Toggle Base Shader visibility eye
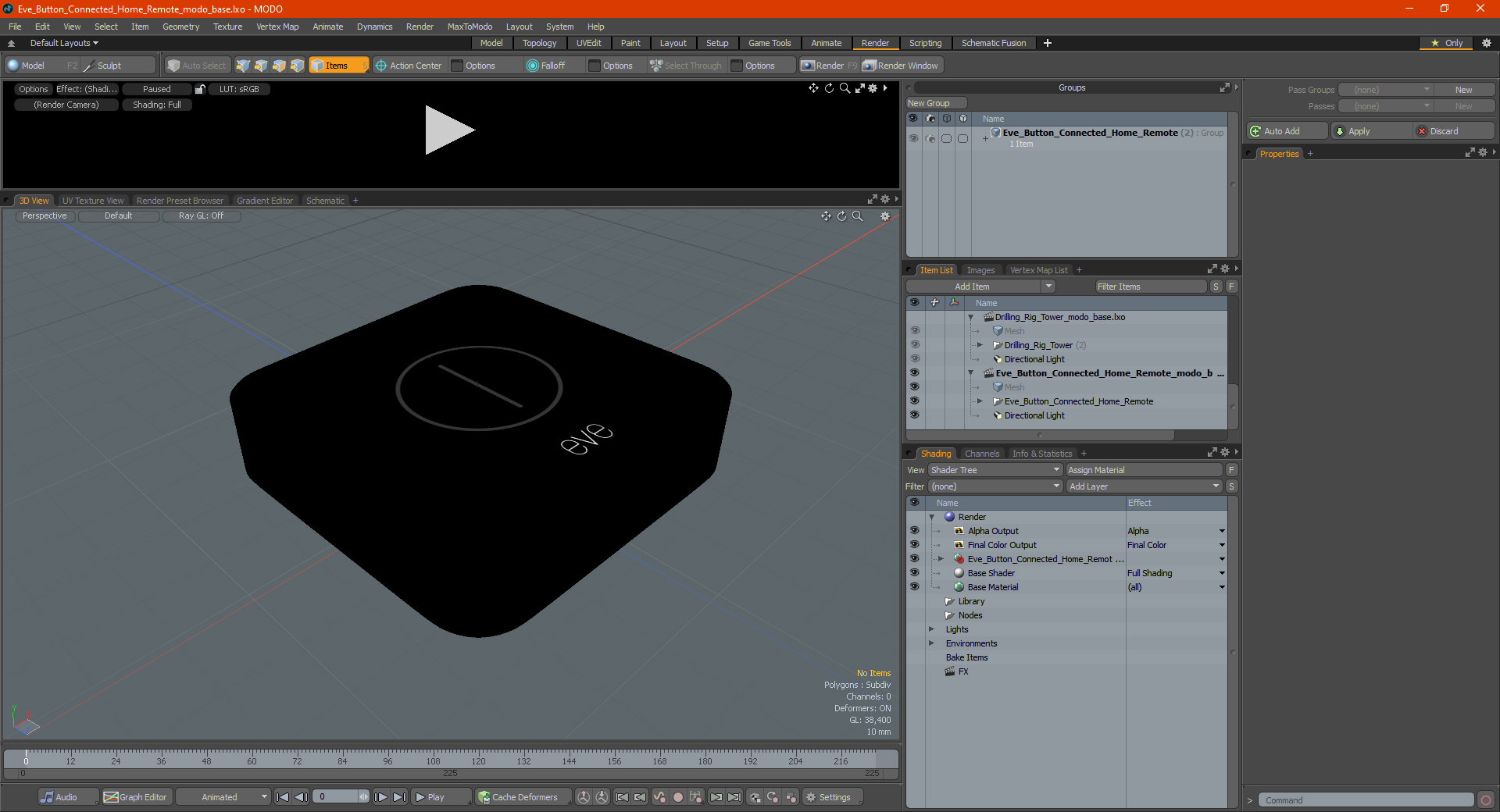 (x=914, y=573)
